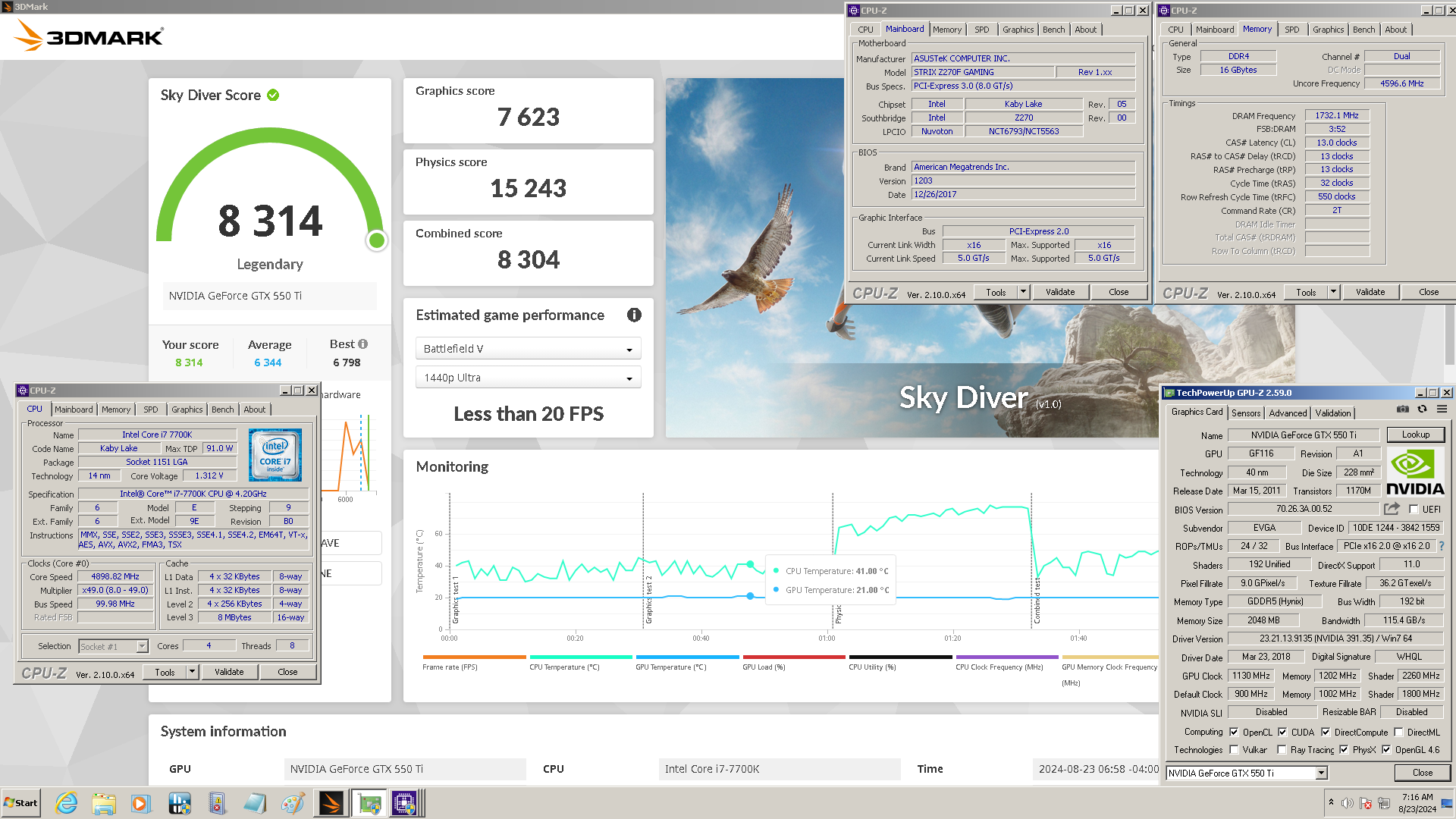Screen dimensions: 1456x819
Task: Open the Battlefield V game dropdown
Action: click(529, 349)
